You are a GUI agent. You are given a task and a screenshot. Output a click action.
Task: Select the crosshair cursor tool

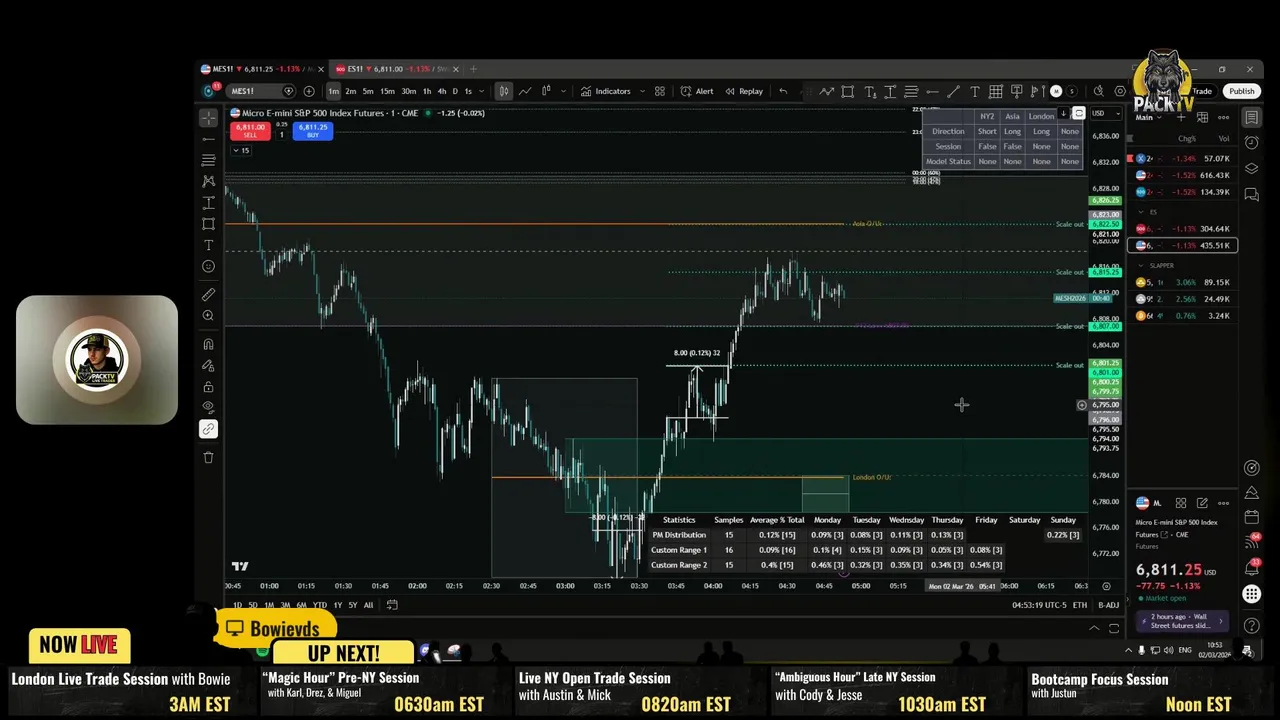point(208,118)
